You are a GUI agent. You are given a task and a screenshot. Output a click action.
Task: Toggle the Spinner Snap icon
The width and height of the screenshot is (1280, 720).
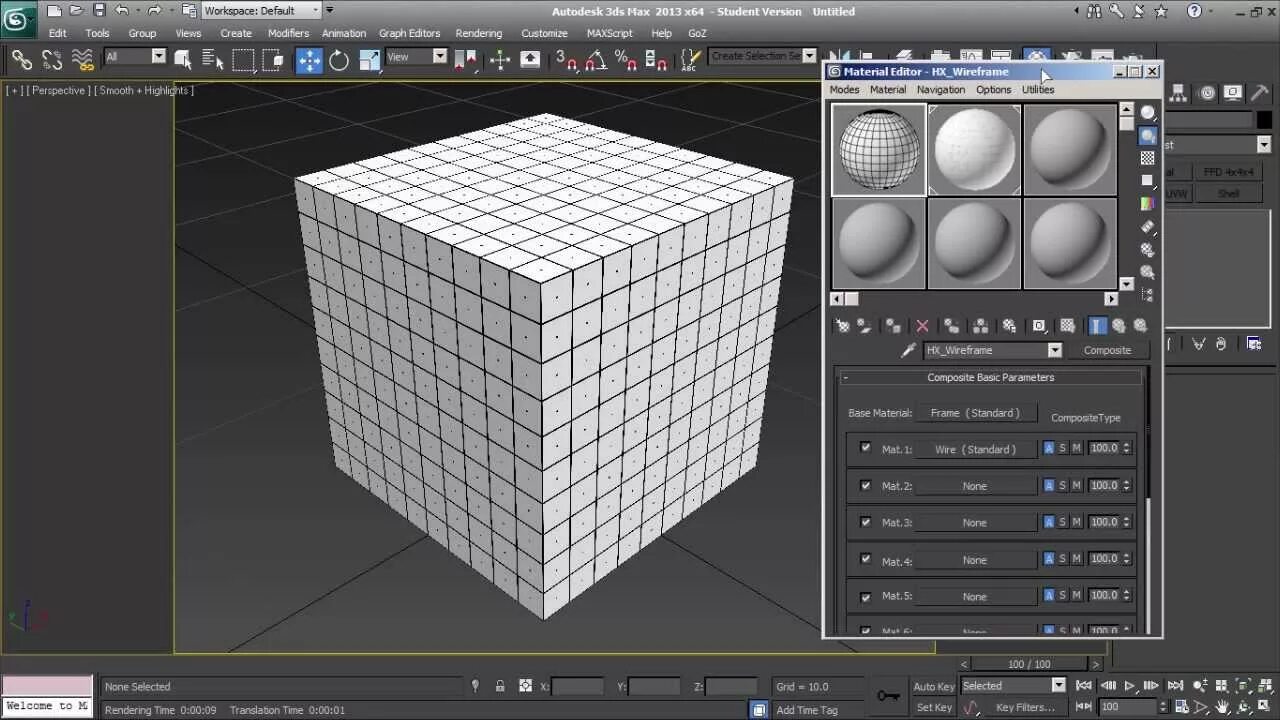tap(657, 60)
